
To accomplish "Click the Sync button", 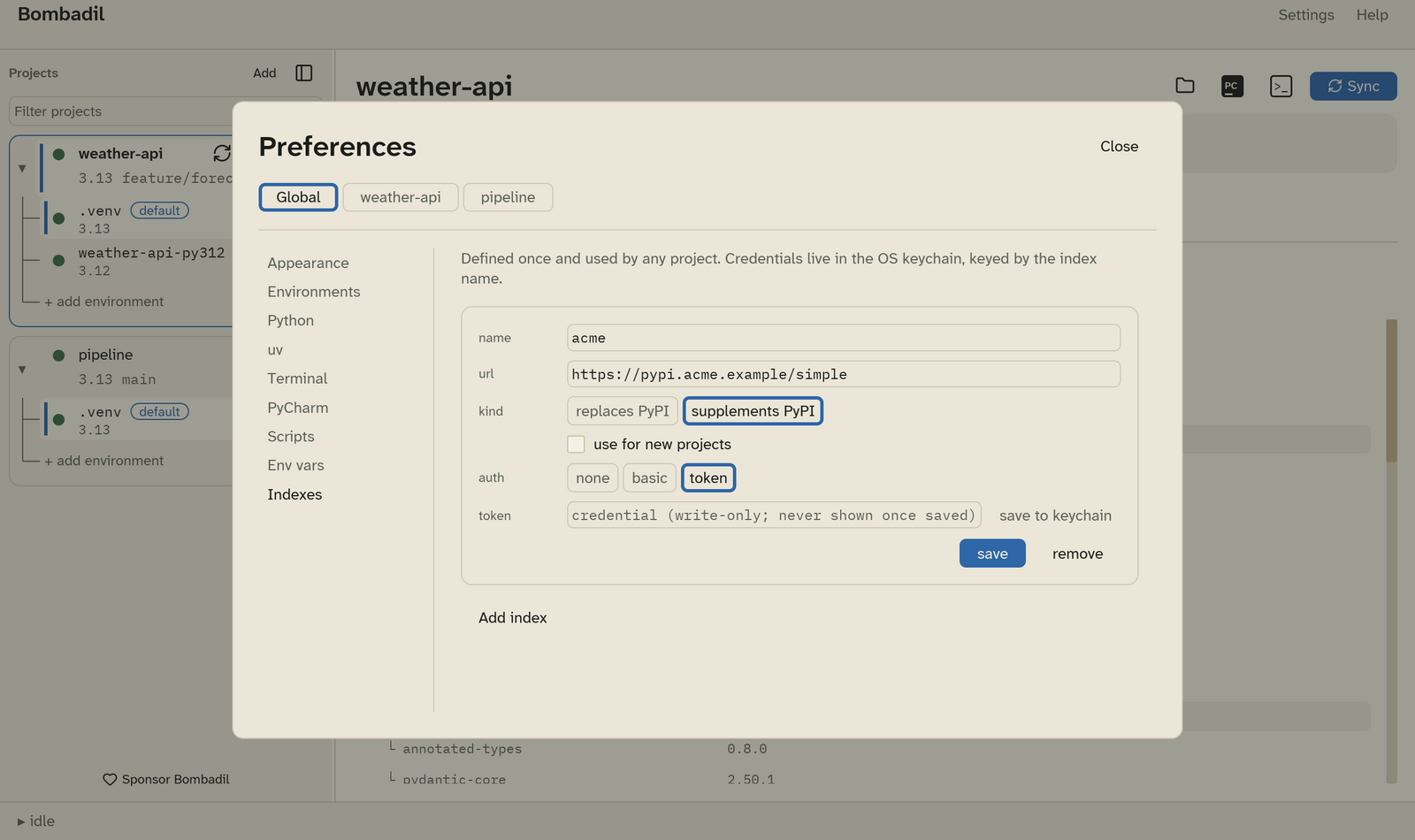I will click(x=1353, y=86).
